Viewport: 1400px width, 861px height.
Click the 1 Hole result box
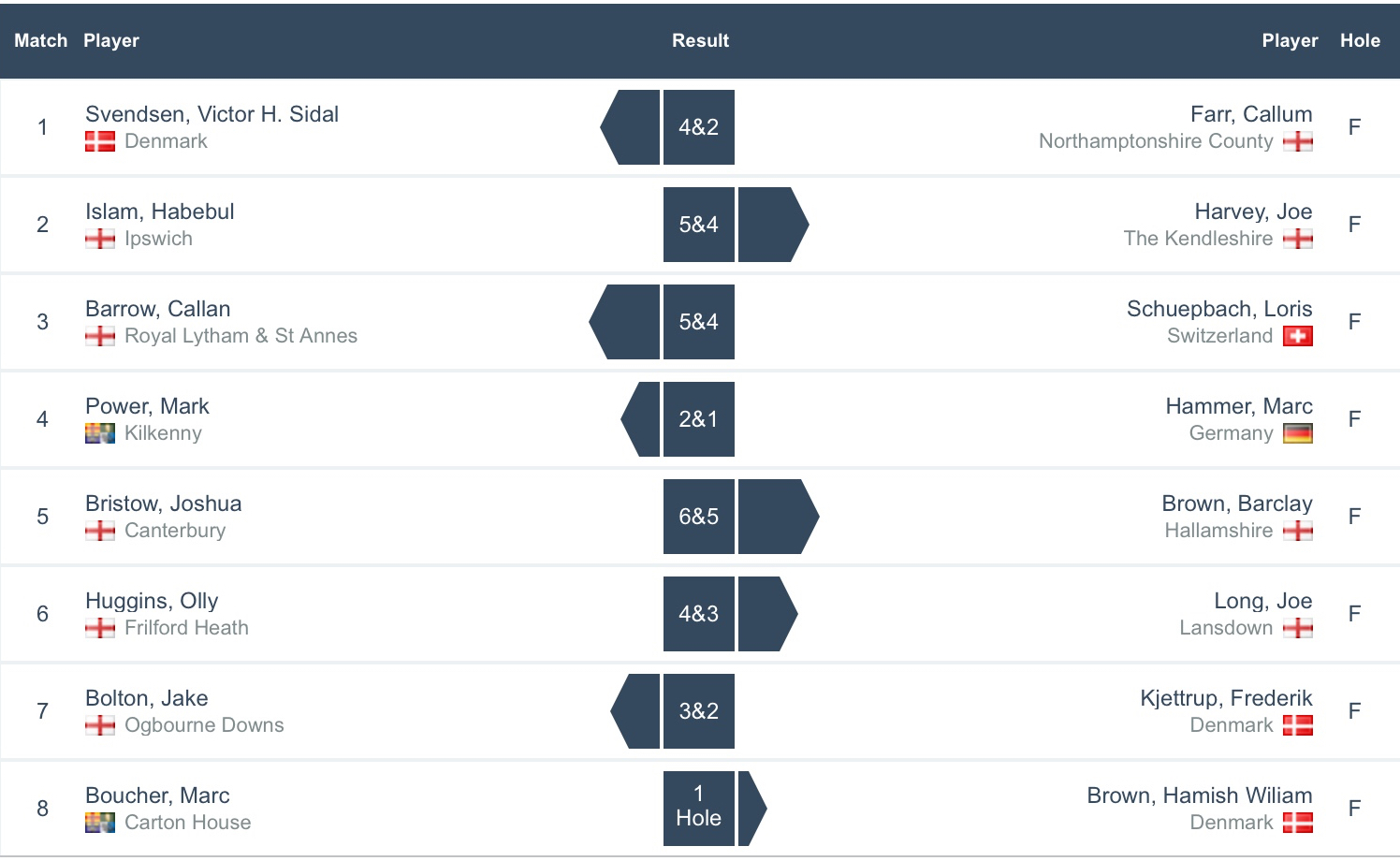[x=698, y=807]
